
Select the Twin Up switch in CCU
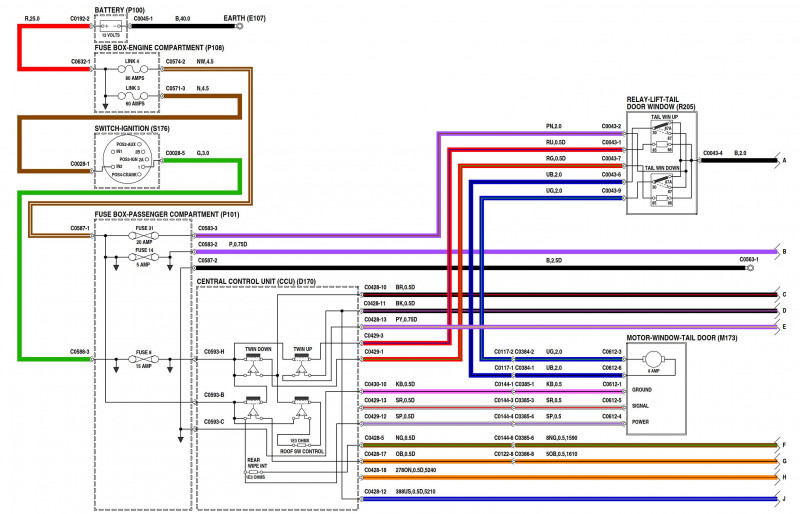[x=302, y=364]
